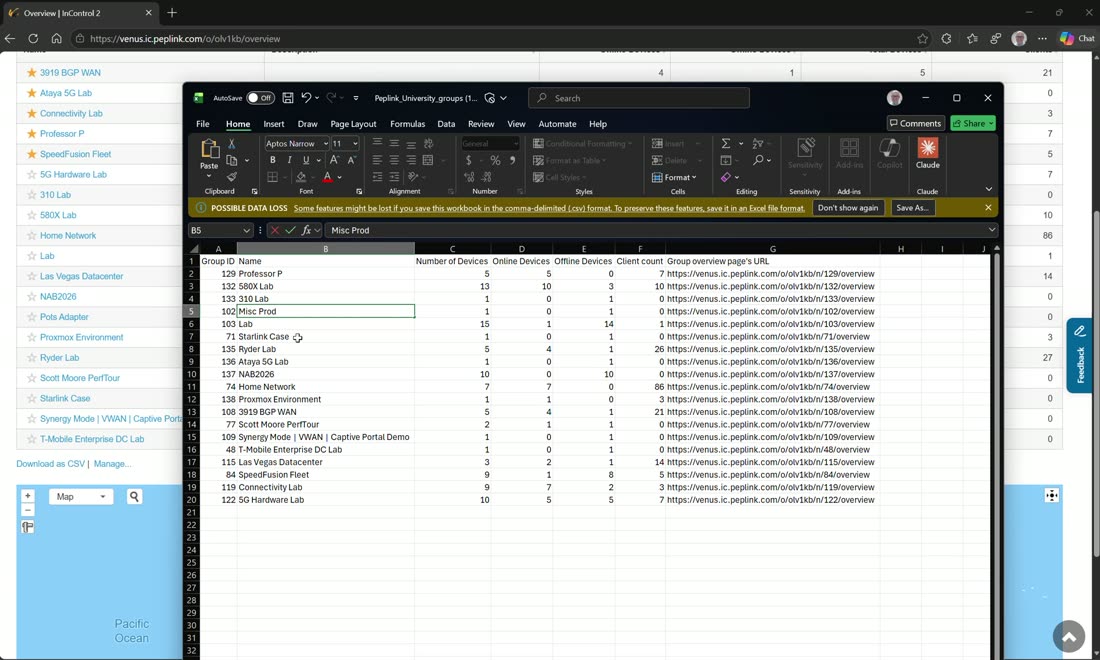Image resolution: width=1100 pixels, height=660 pixels.
Task: Collapse the Excel ribbon with the chevron
Action: (988, 189)
